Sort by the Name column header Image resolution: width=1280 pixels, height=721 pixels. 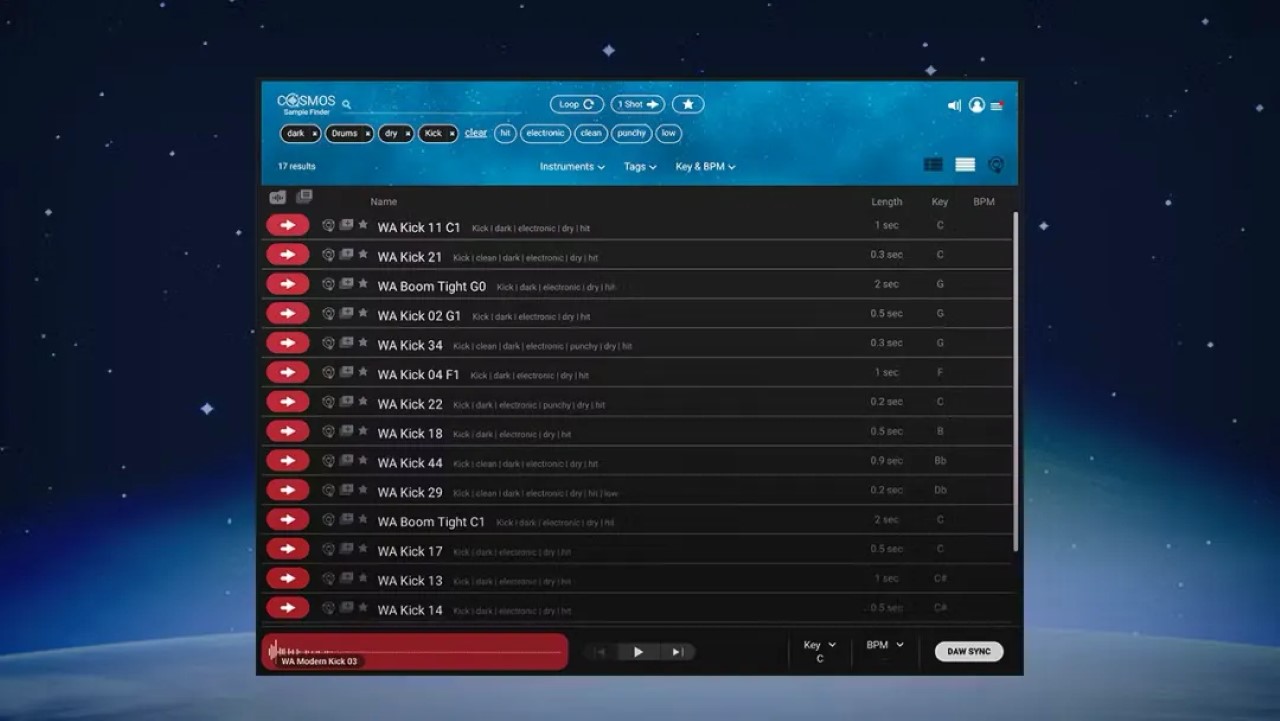click(x=384, y=202)
